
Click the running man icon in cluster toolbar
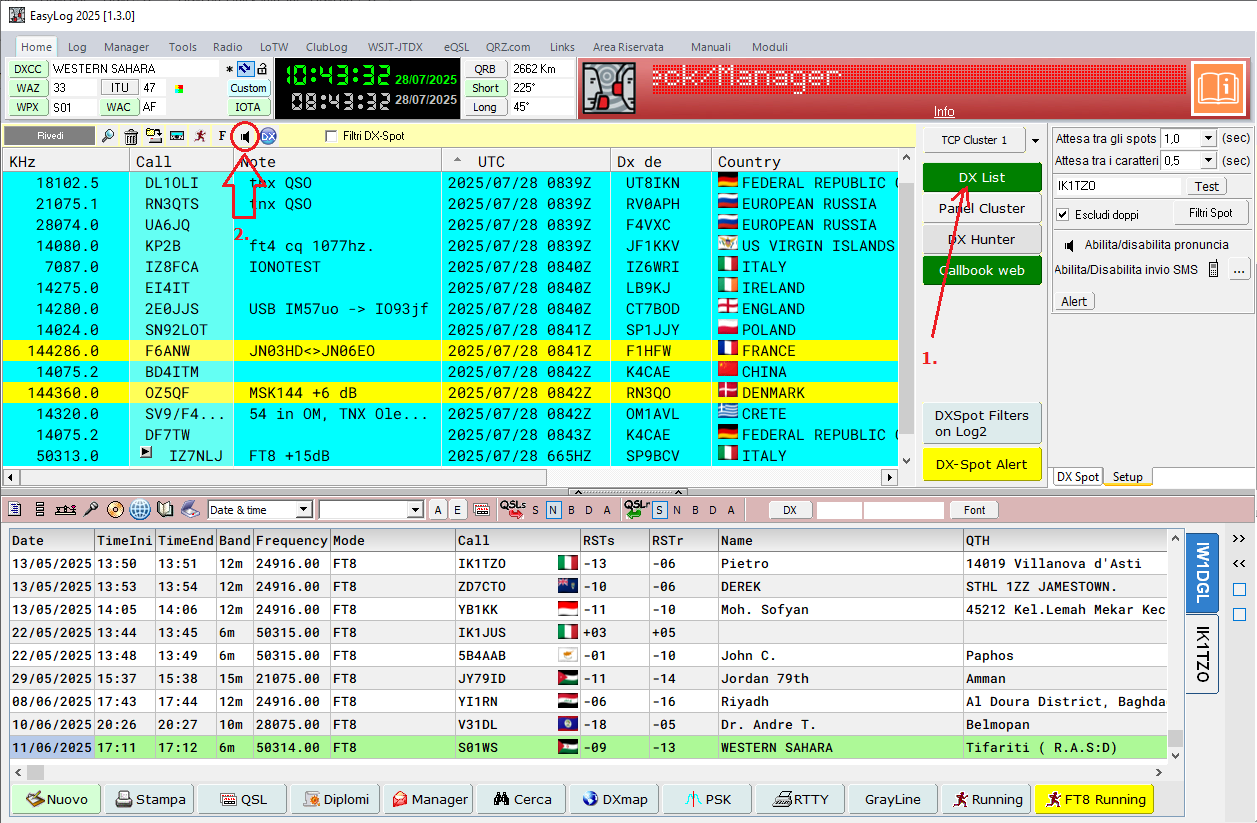click(201, 136)
